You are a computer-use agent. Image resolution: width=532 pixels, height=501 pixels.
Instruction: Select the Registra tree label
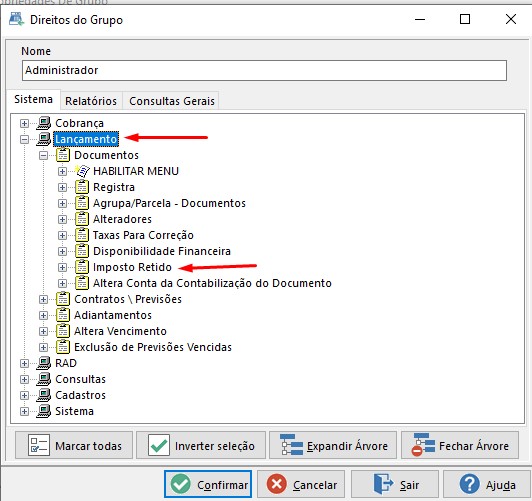[x=114, y=187]
